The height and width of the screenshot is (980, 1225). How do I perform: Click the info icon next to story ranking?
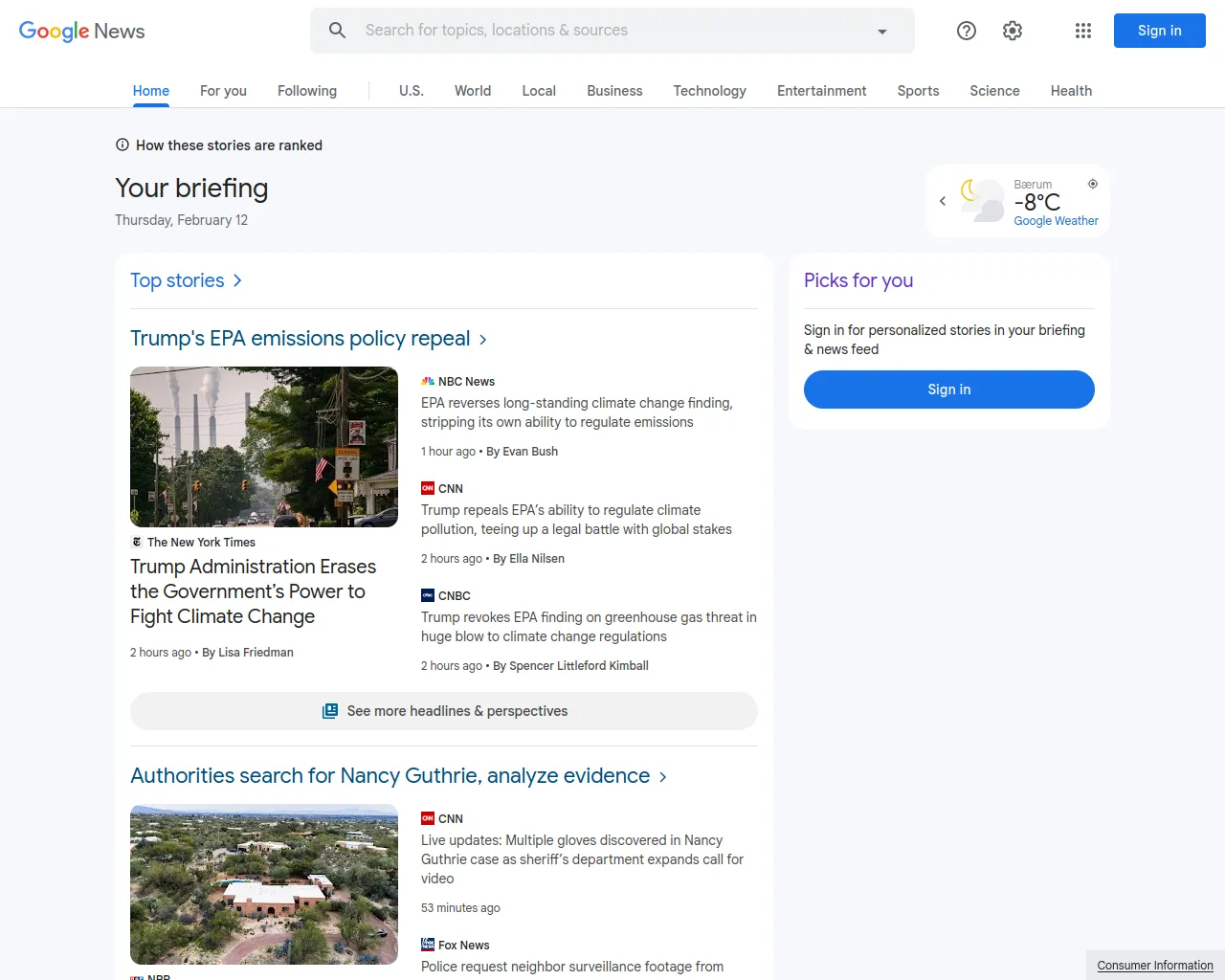click(x=122, y=145)
